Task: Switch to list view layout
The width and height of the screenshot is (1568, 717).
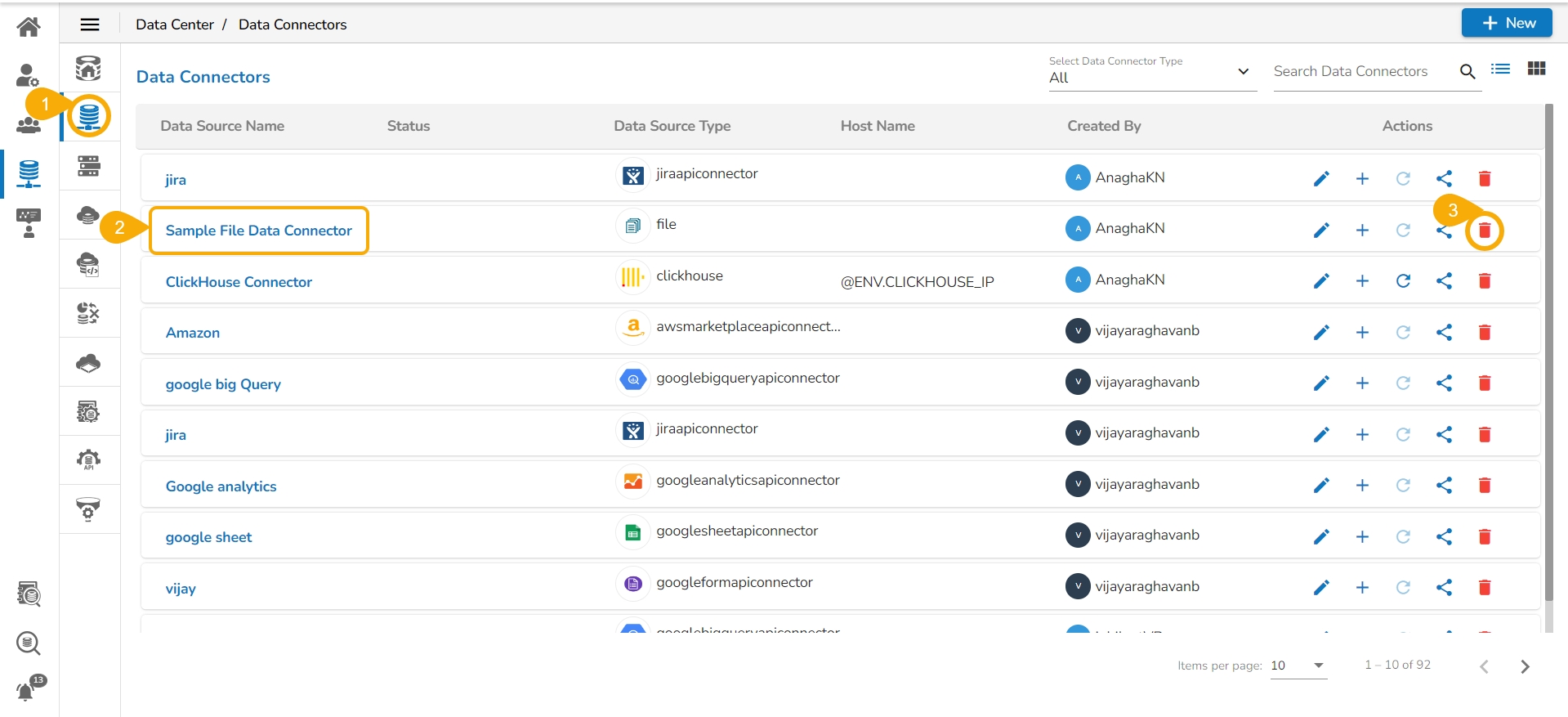Action: (x=1499, y=69)
